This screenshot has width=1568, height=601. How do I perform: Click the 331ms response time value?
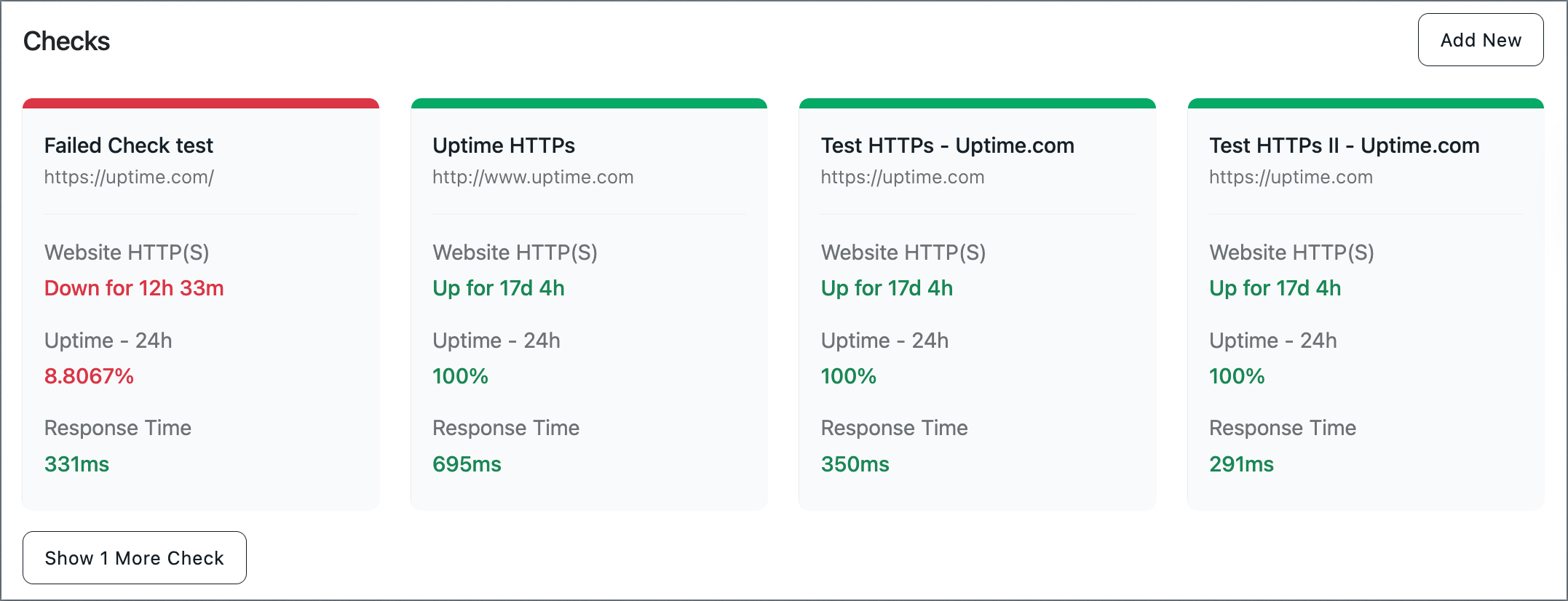tap(76, 464)
